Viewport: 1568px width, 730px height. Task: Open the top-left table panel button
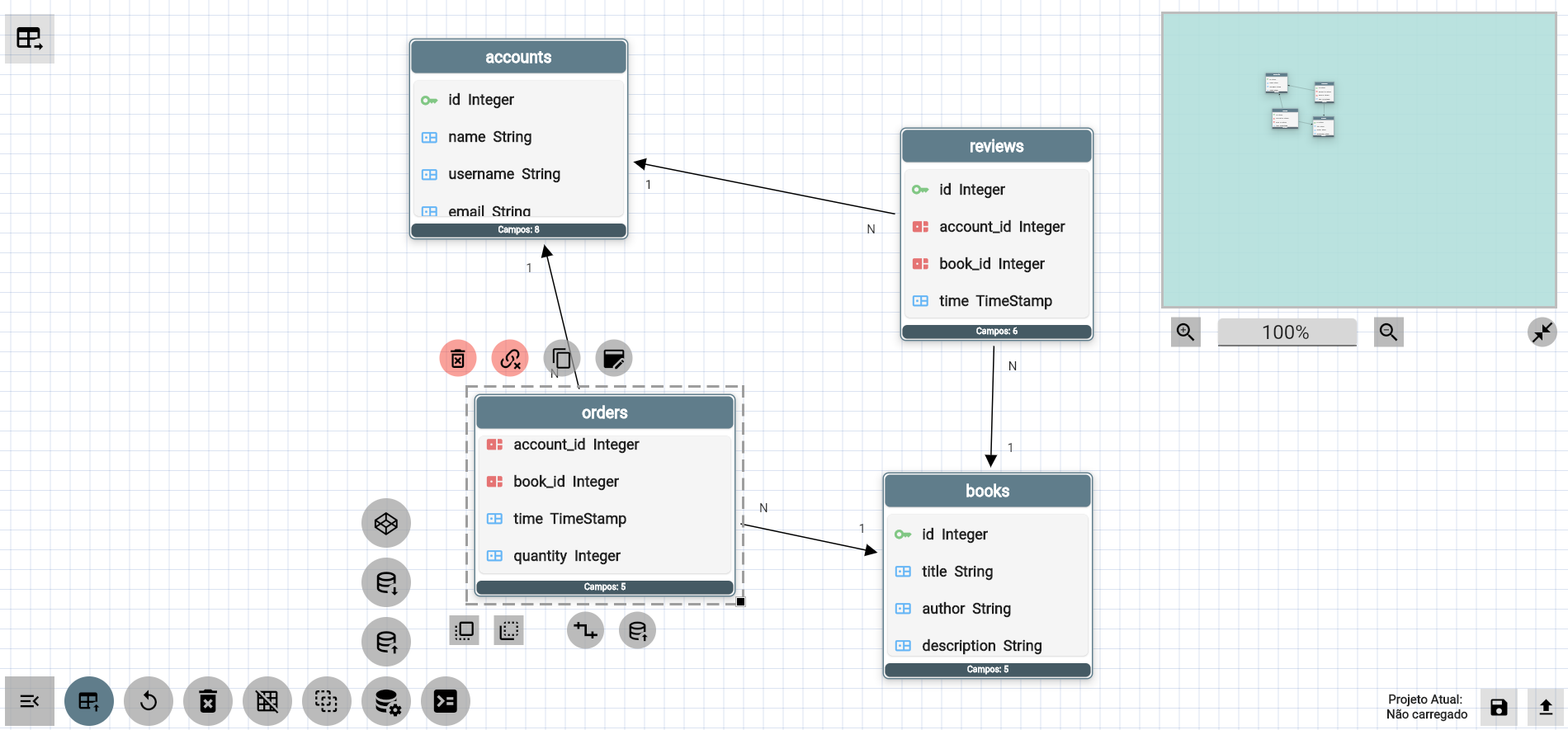pos(30,39)
